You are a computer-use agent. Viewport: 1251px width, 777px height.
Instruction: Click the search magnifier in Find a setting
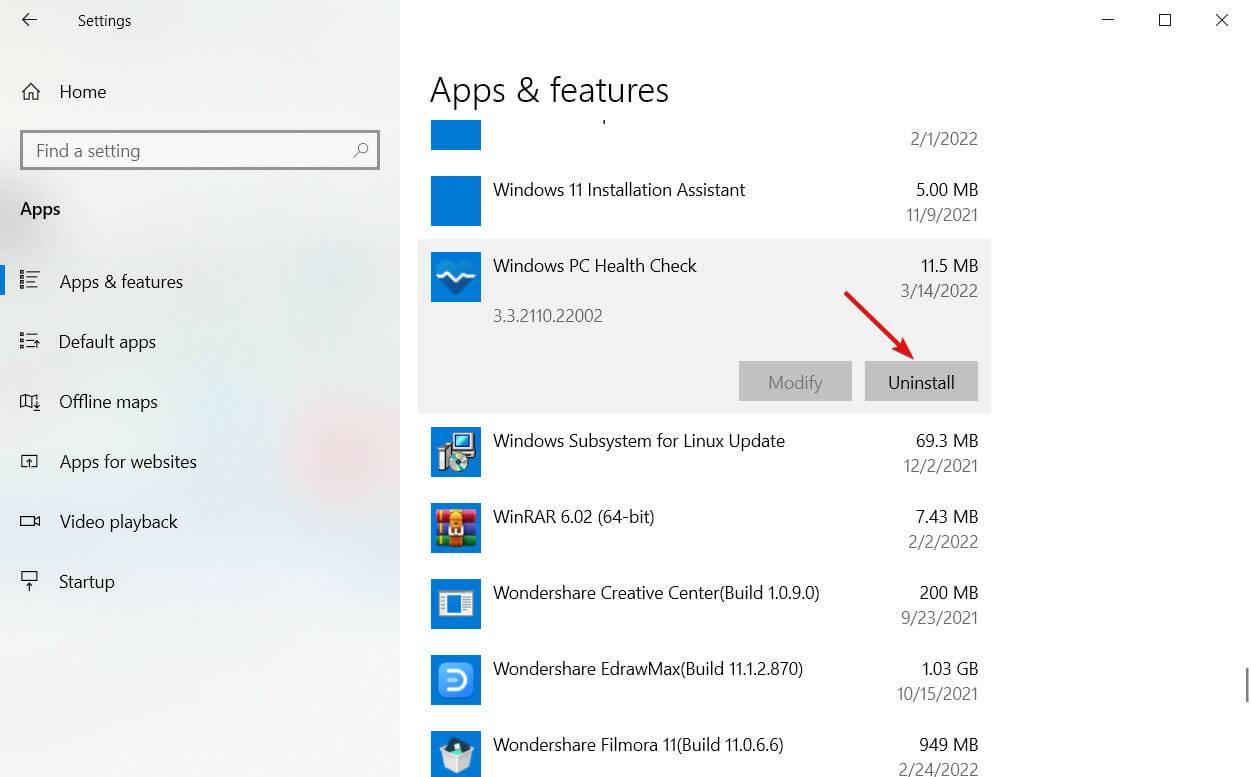coord(361,150)
